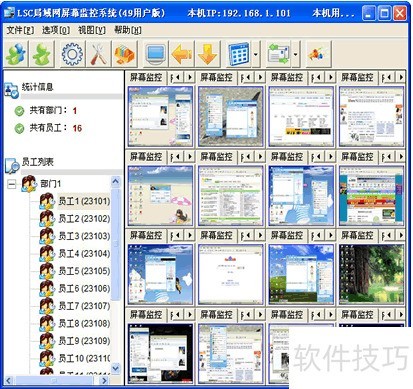413x389 pixels.
Task: Click the employee list scrollbar down arrow
Action: [x=115, y=368]
